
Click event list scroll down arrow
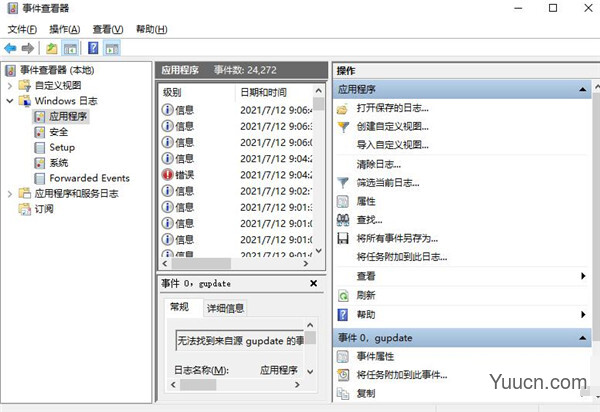coord(318,251)
